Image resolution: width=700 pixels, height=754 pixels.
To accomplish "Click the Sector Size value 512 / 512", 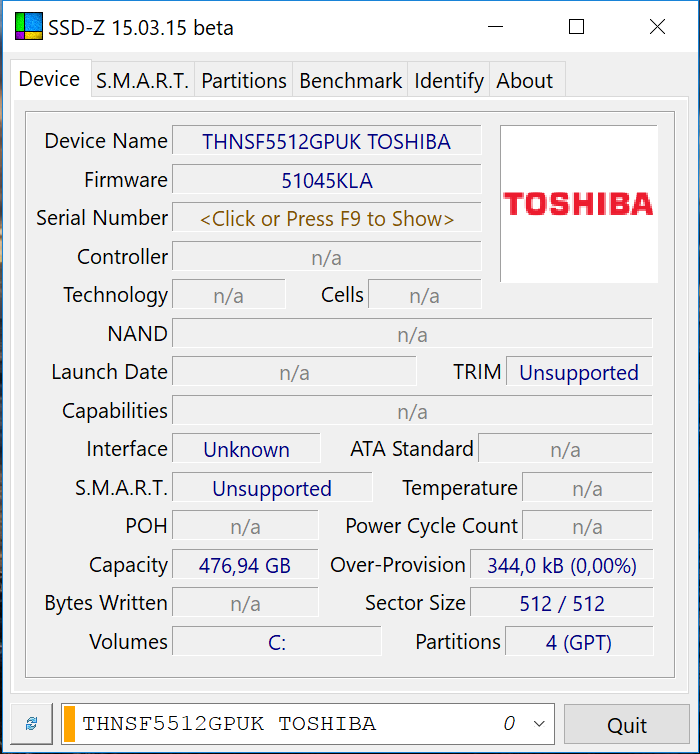I will [x=562, y=603].
